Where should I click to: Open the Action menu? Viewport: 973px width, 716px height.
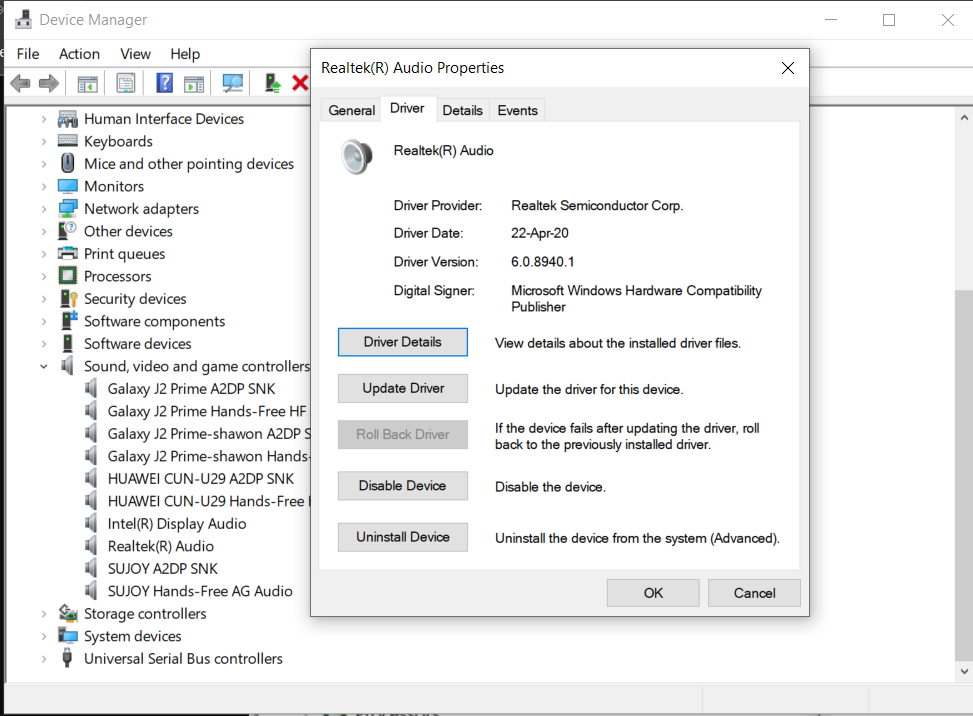[79, 54]
